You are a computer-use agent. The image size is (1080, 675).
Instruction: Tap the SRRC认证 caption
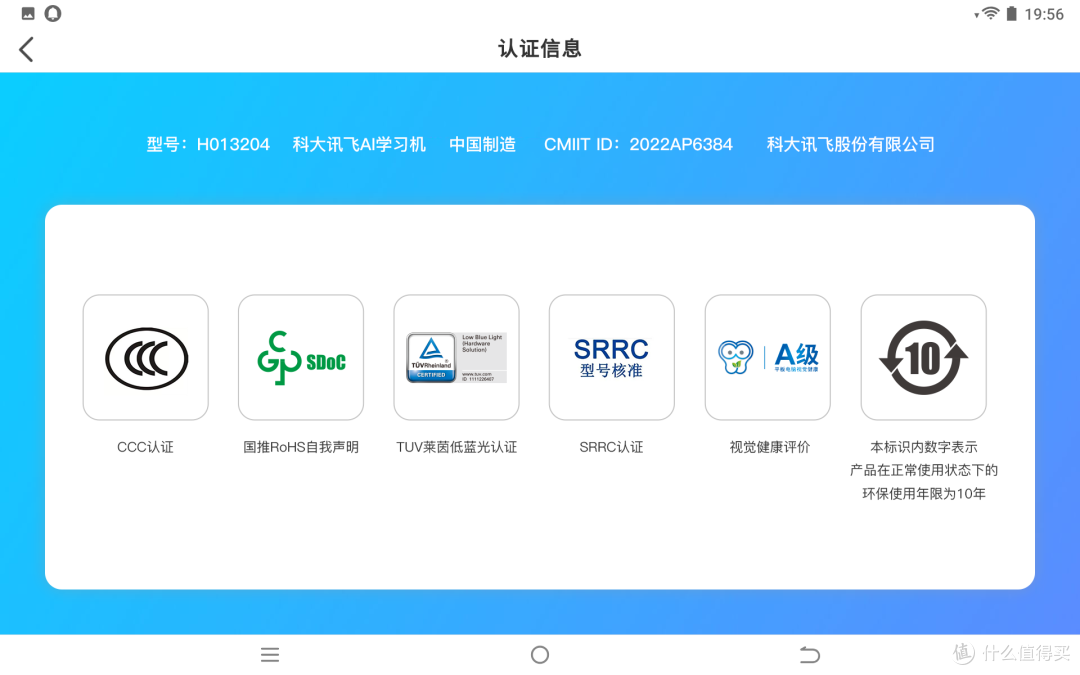612,447
